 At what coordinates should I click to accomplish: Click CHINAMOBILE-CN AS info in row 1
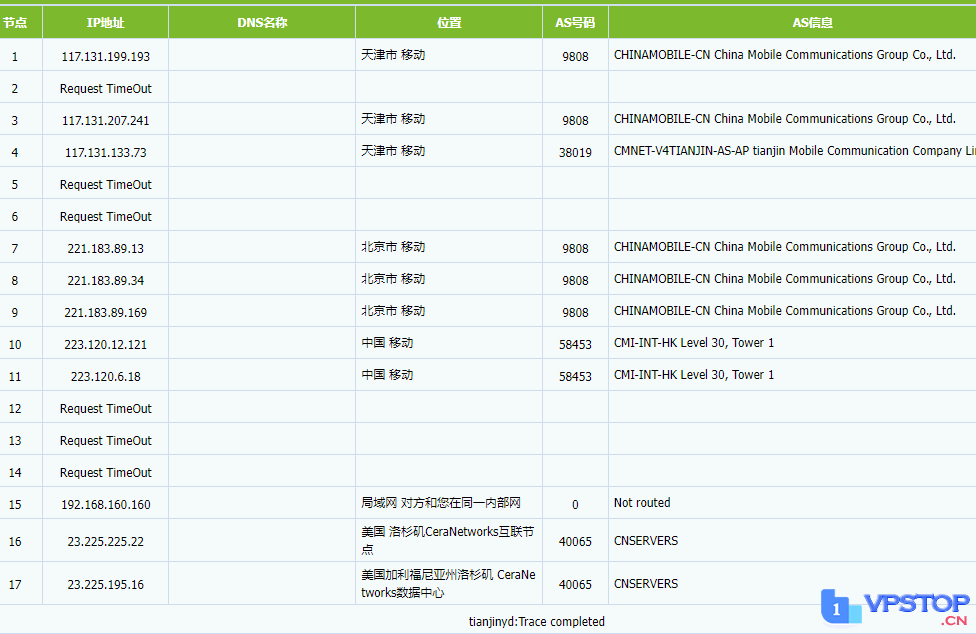784,55
